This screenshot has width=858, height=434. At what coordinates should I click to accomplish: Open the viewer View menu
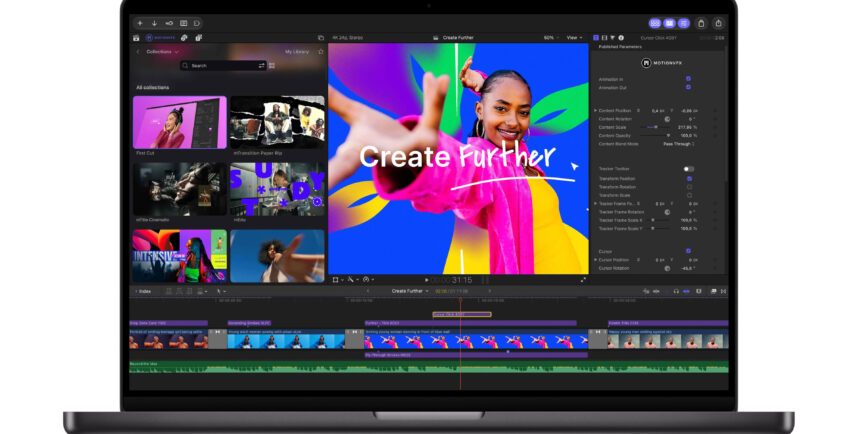(x=573, y=38)
